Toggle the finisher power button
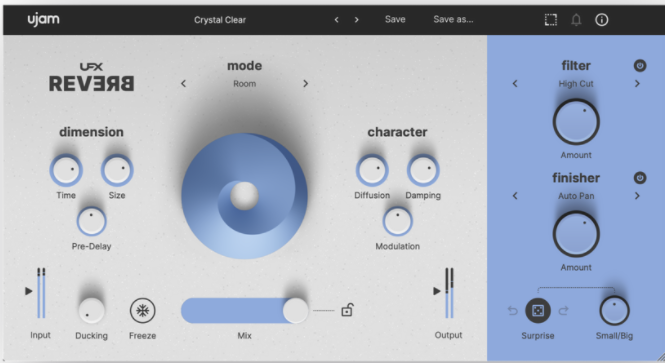The width and height of the screenshot is (665, 363). click(x=640, y=178)
